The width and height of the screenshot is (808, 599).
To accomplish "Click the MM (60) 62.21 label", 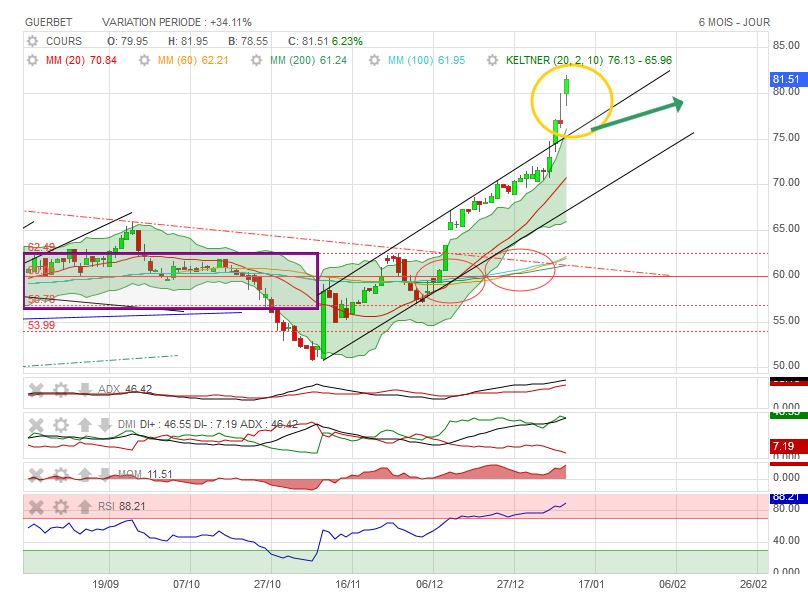I will 193,60.
